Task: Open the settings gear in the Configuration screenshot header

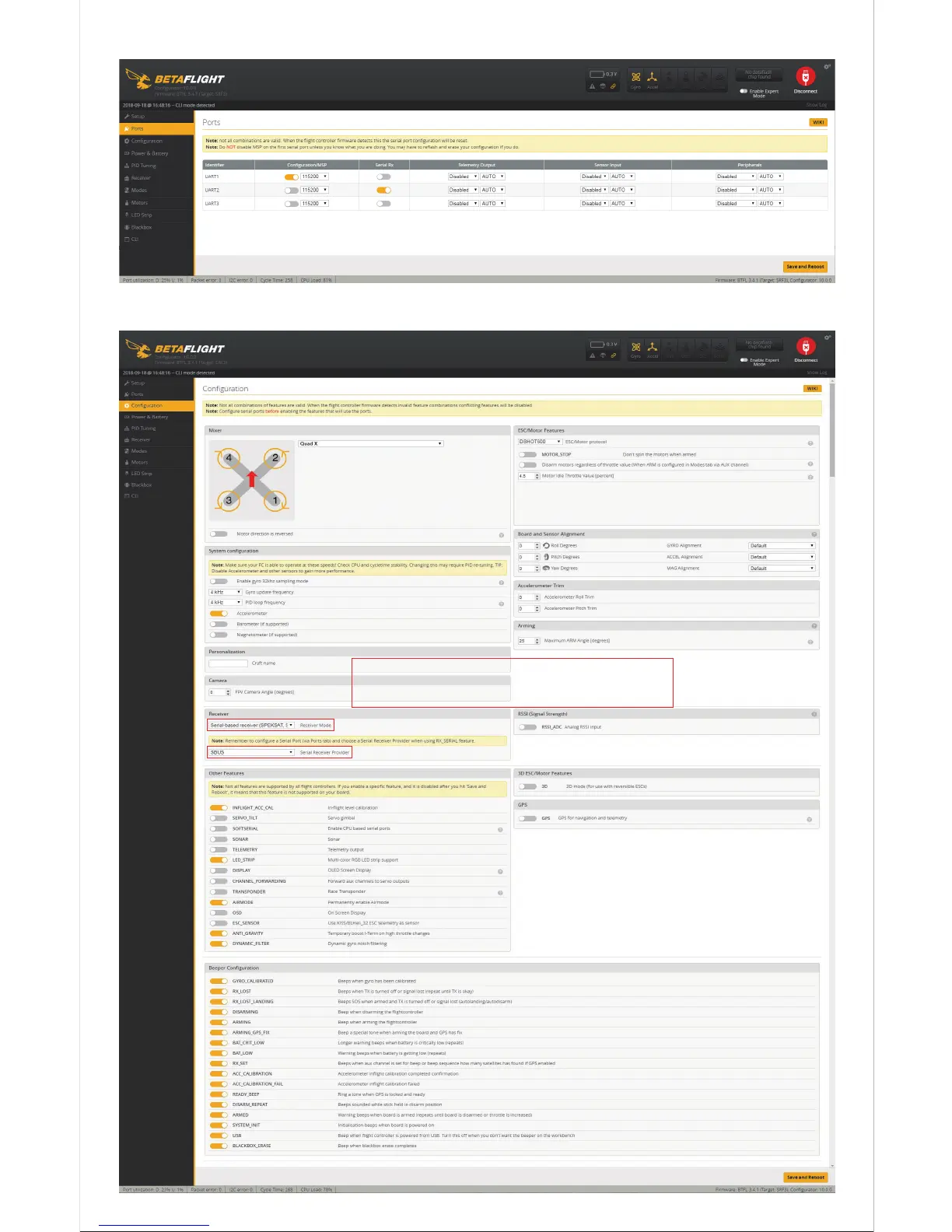Action: [828, 337]
